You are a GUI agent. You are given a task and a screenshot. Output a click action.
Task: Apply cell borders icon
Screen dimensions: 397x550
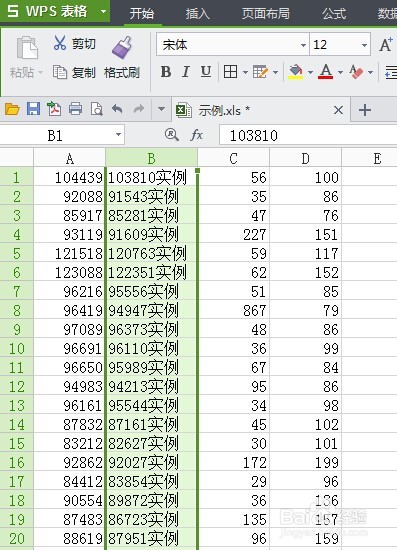coord(230,72)
